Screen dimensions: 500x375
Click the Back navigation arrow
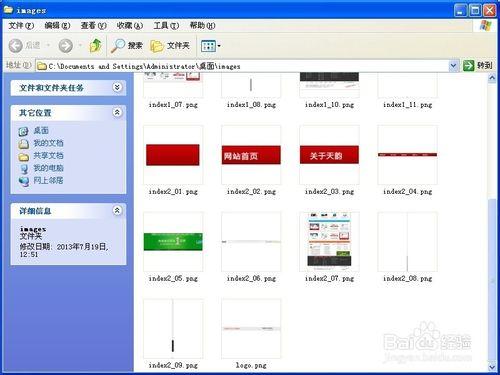tap(16, 46)
